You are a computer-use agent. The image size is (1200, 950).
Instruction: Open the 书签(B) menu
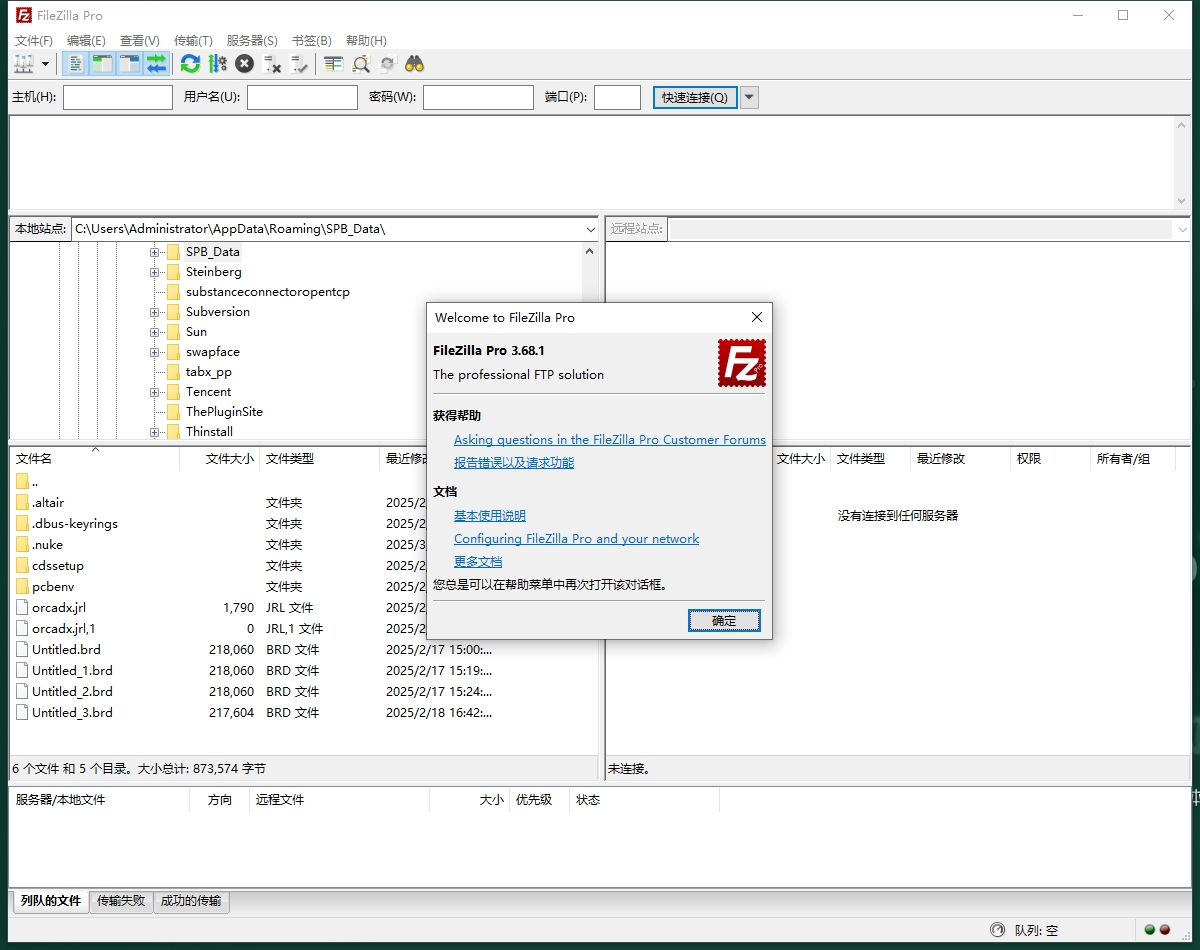(311, 41)
